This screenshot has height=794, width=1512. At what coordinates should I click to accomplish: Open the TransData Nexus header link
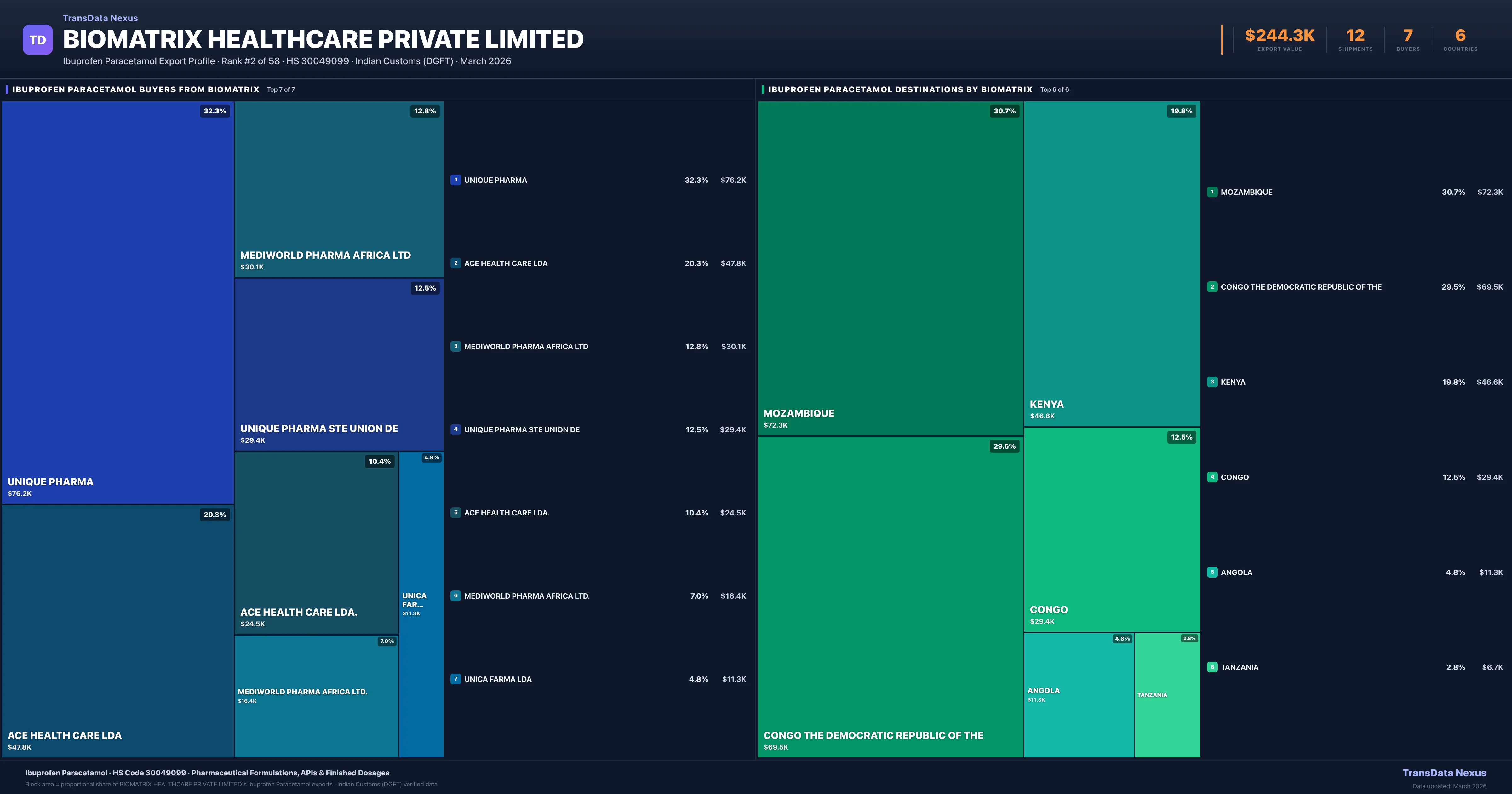point(100,18)
